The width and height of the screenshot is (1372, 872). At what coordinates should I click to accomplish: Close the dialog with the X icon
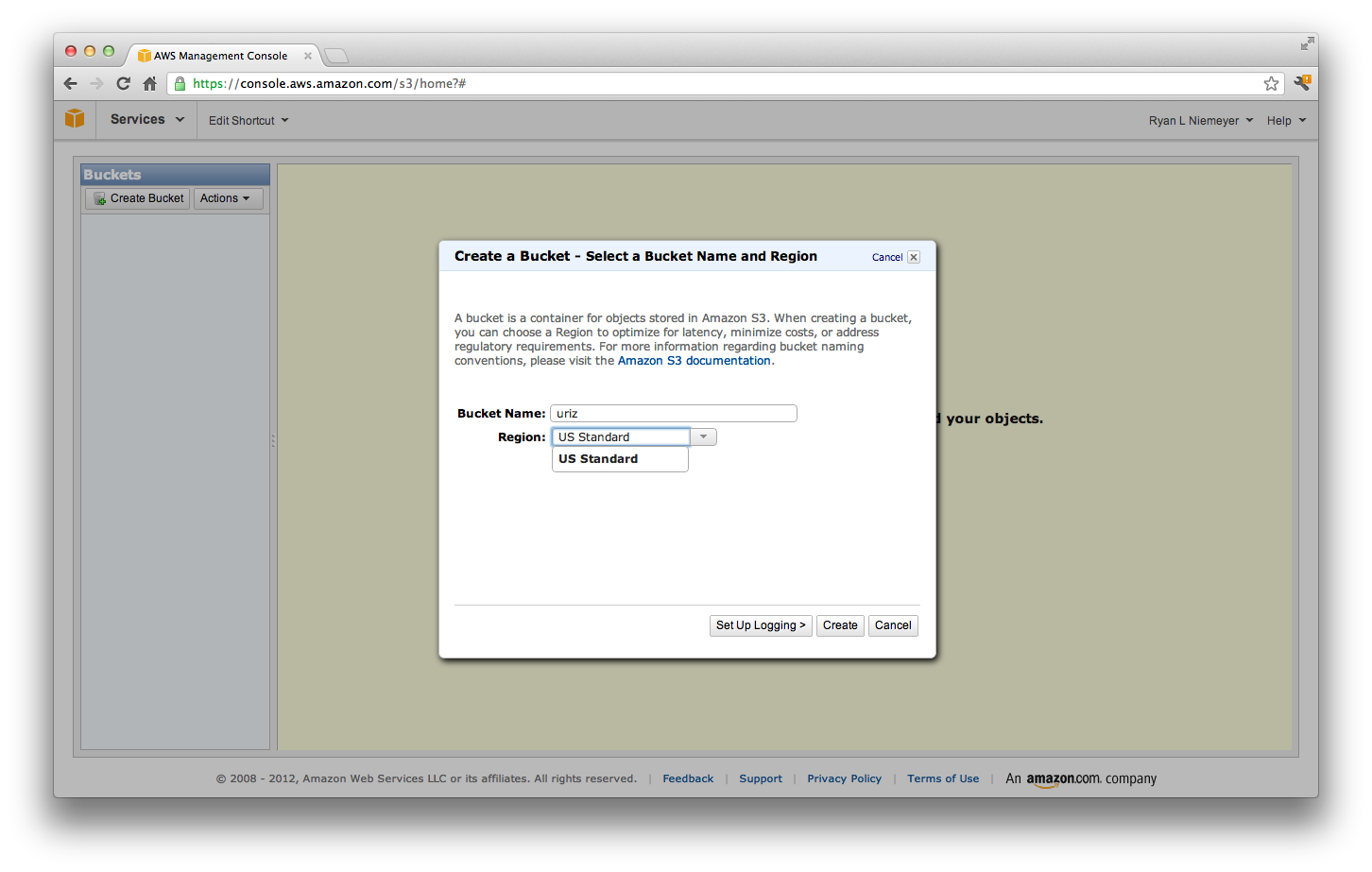(x=914, y=257)
